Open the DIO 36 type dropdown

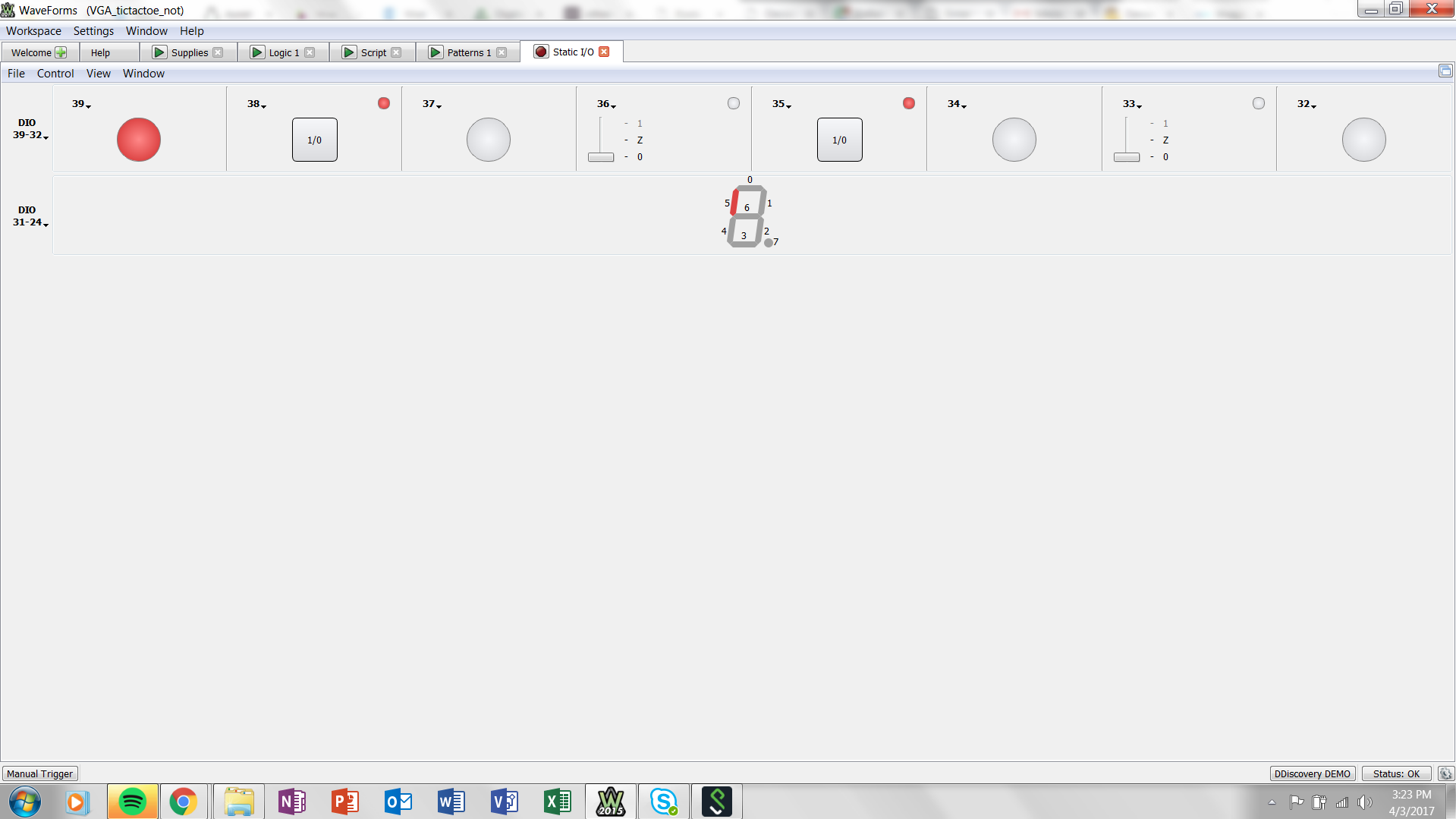[607, 104]
